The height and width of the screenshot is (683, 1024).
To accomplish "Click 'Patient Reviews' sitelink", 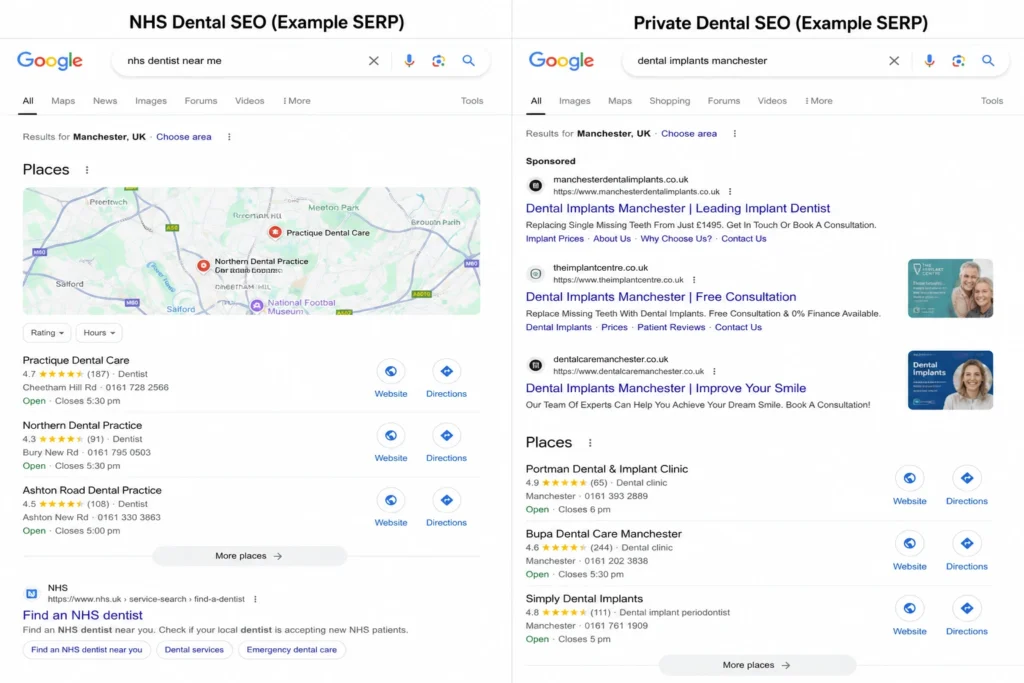I will point(671,328).
